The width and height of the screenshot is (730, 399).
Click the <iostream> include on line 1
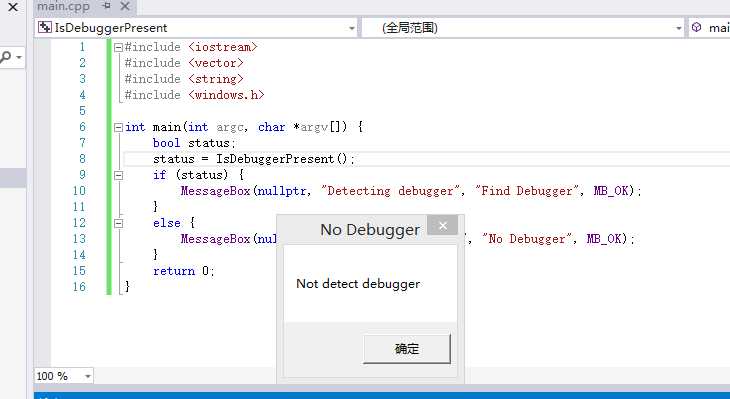click(223, 47)
